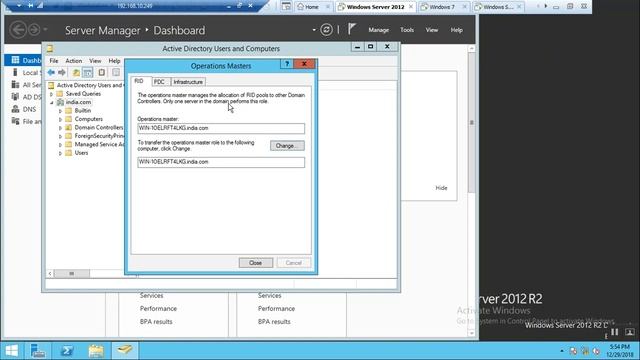
Task: Open Server Manager's Help menu
Action: [x=456, y=30]
